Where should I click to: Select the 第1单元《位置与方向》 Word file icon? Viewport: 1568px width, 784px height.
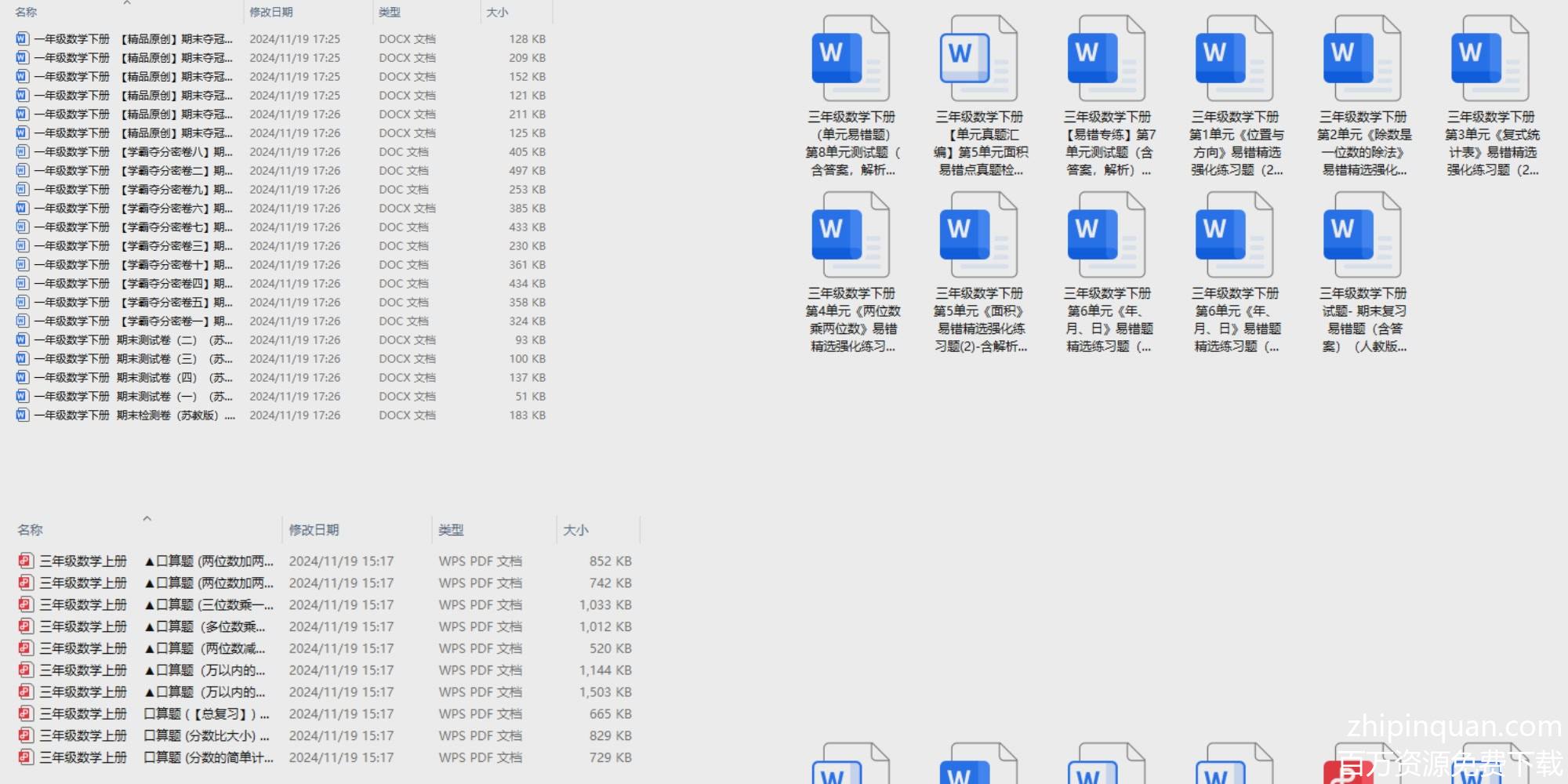tap(1234, 59)
